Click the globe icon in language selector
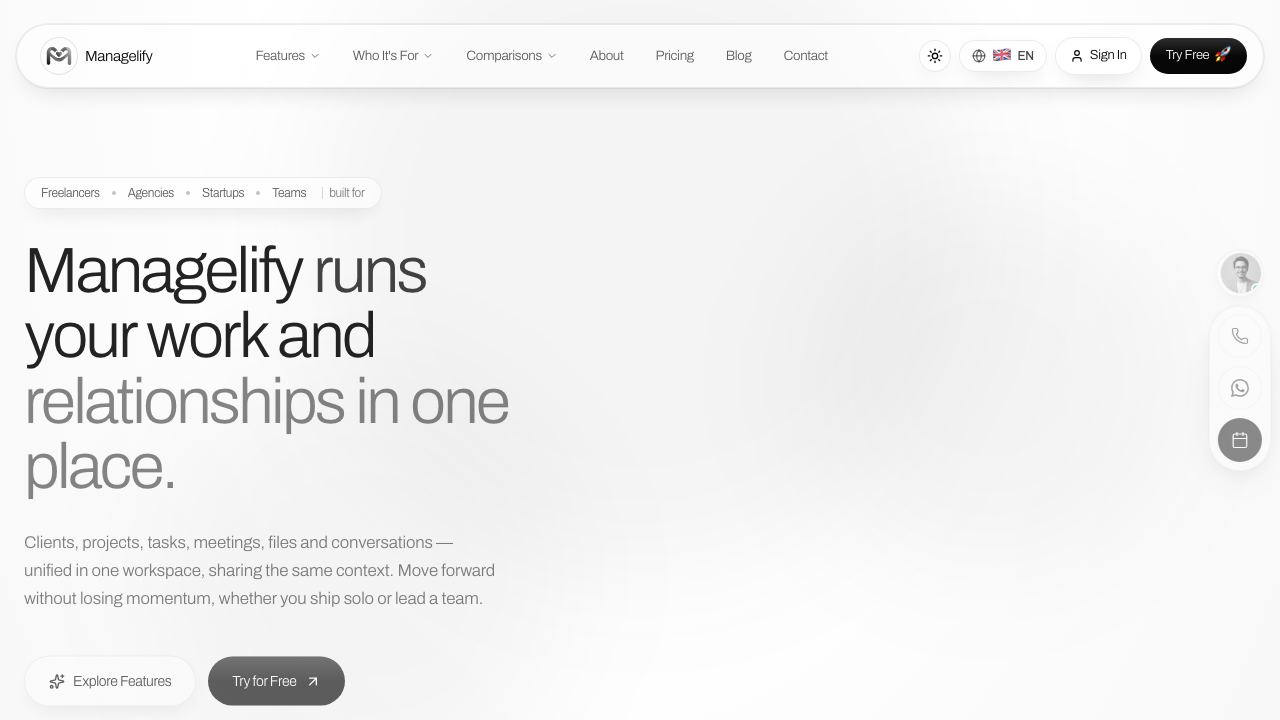Screen dimensions: 1280x720 [x=979, y=56]
